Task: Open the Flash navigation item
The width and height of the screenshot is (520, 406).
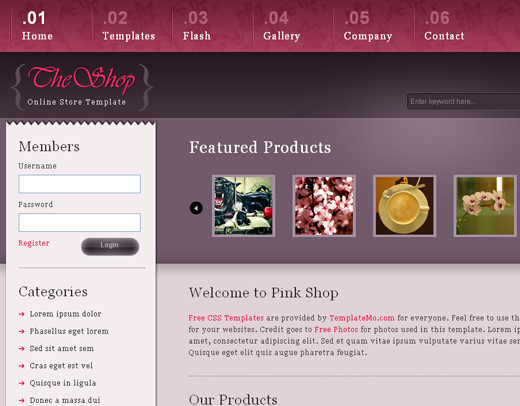Action: [x=197, y=26]
